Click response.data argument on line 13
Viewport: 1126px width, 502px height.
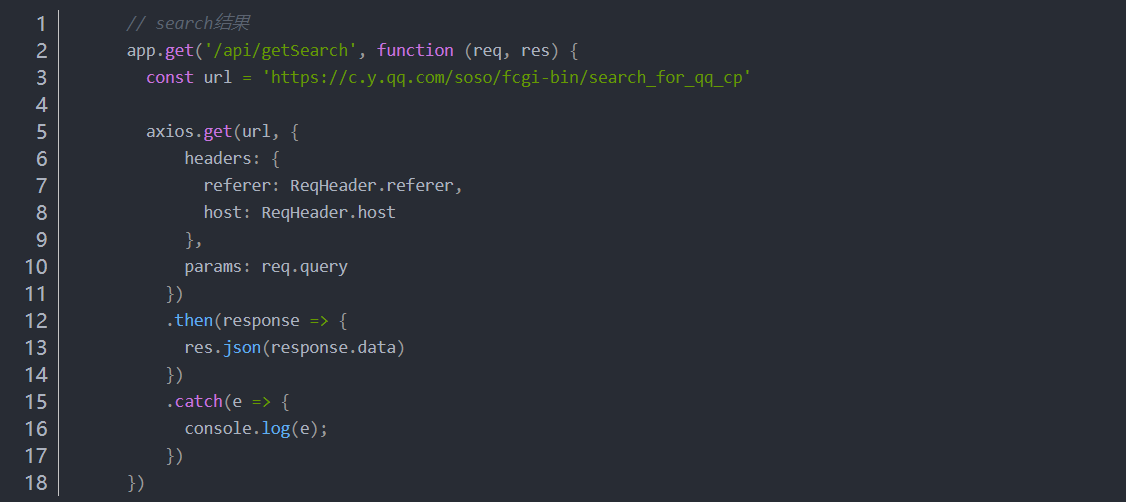334,348
